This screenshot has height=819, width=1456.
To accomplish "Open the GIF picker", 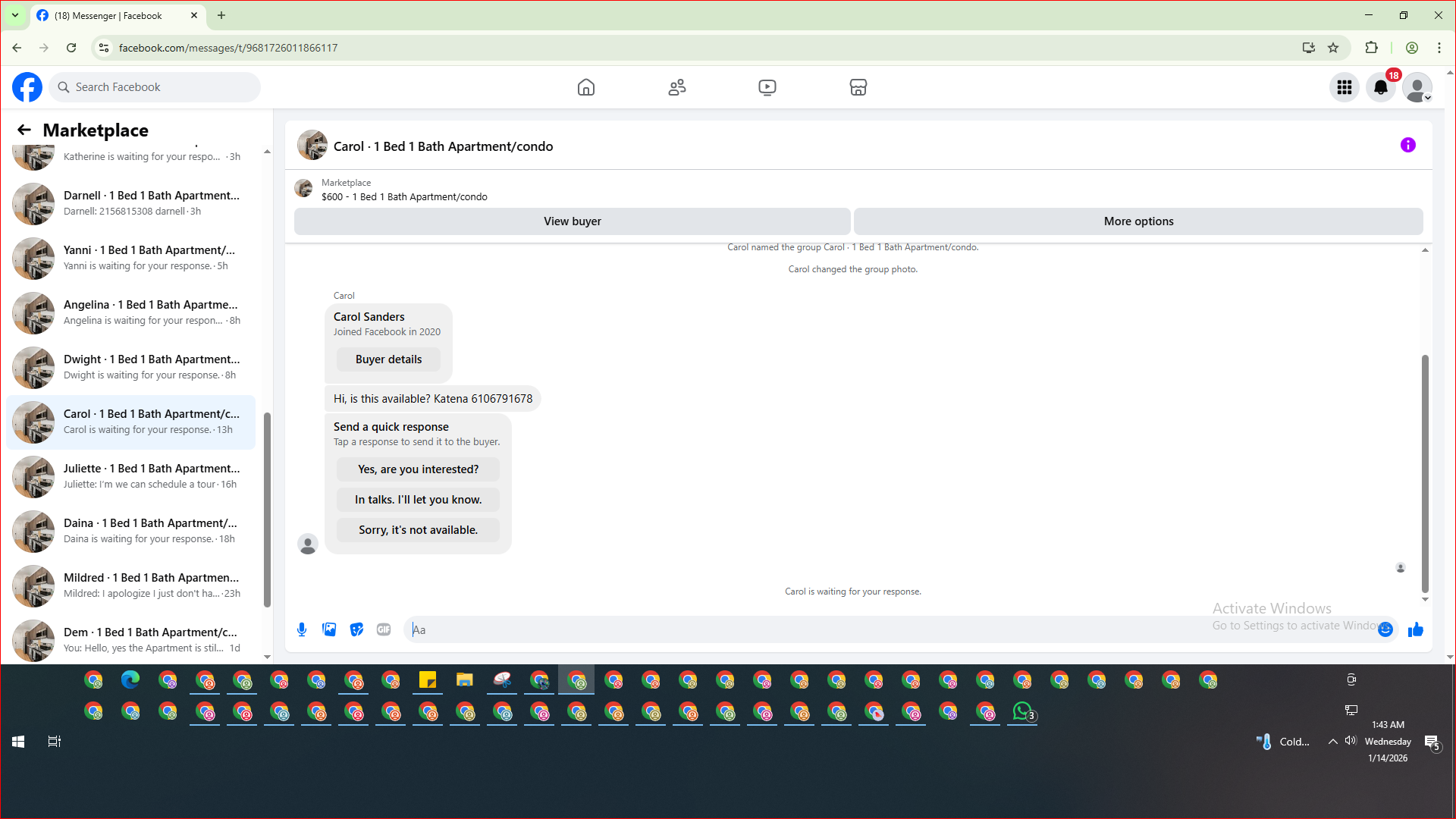I will 384,629.
